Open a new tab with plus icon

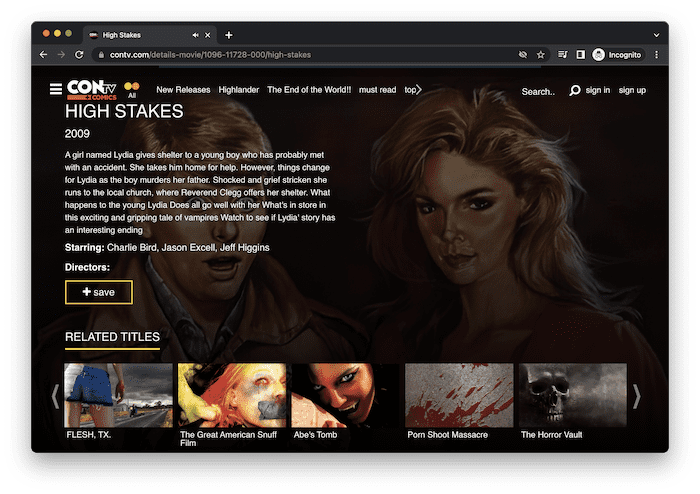pos(229,35)
